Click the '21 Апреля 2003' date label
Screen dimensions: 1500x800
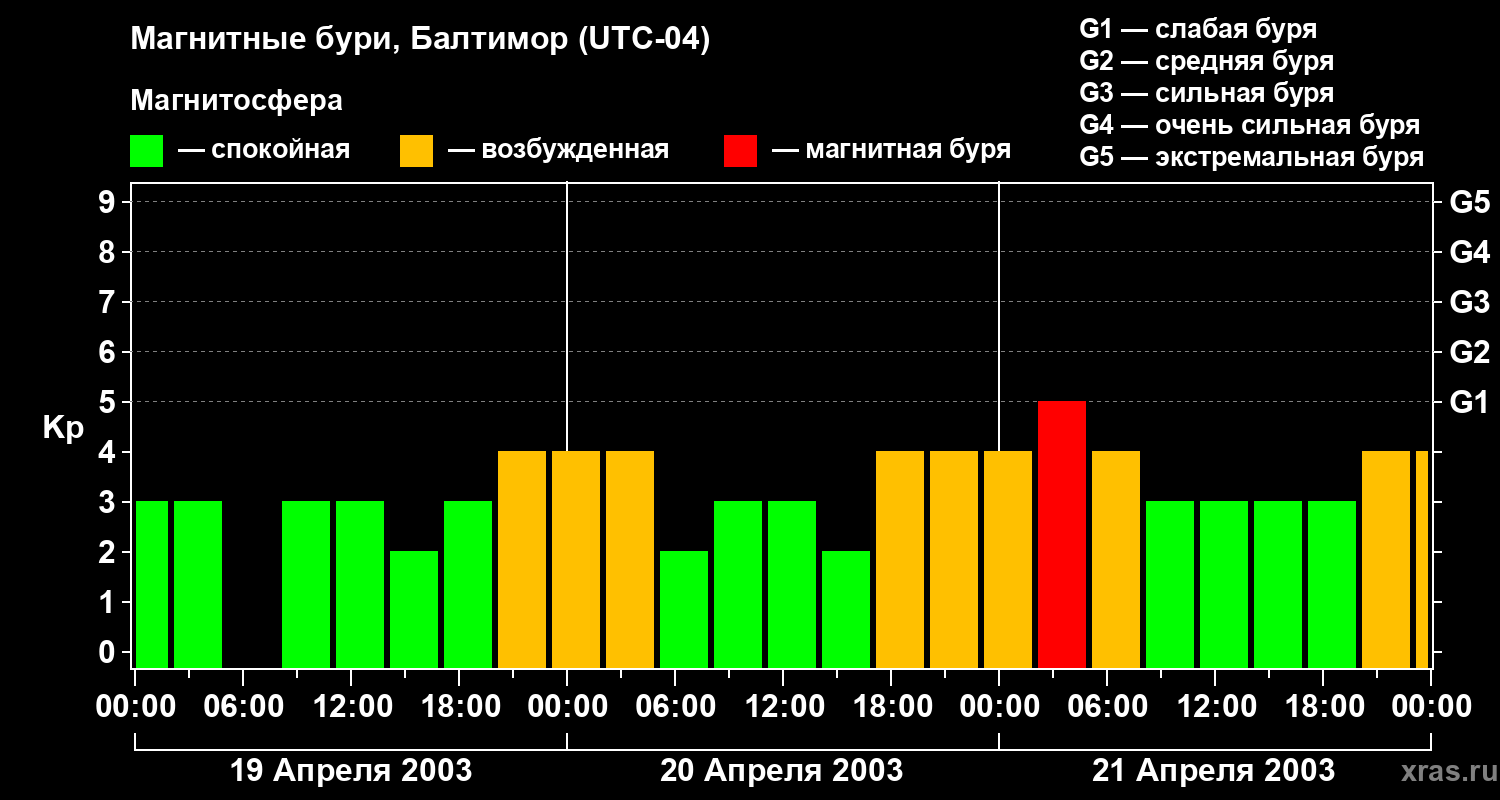point(1213,771)
